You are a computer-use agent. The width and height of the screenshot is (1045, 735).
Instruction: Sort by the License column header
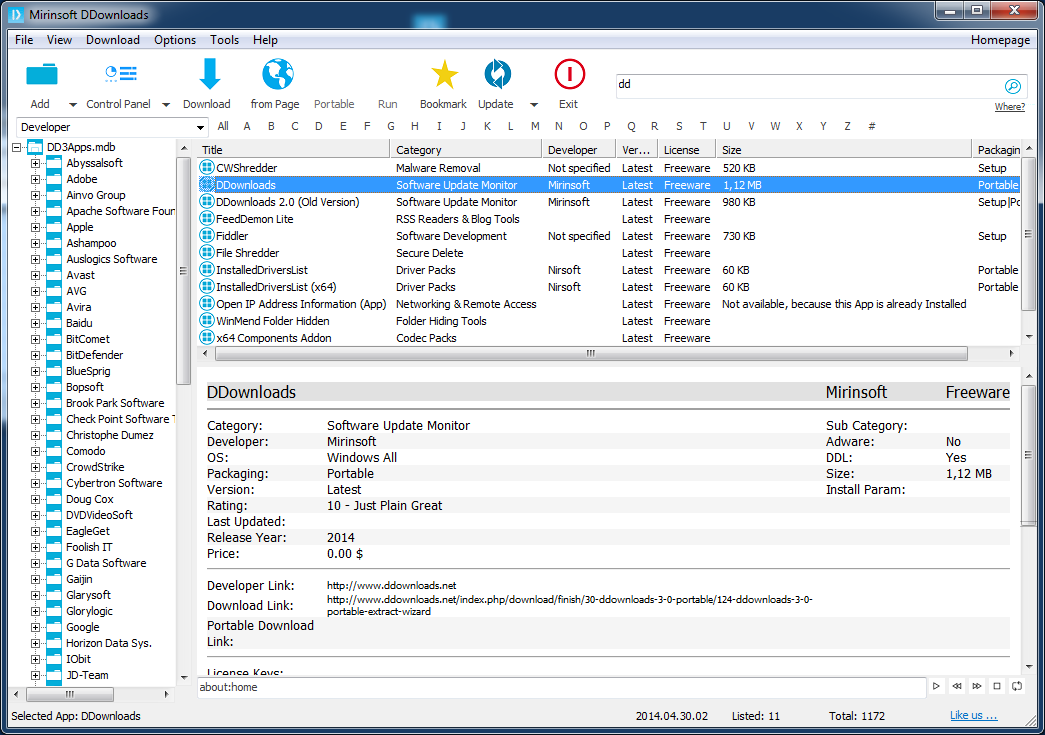[x=686, y=150]
